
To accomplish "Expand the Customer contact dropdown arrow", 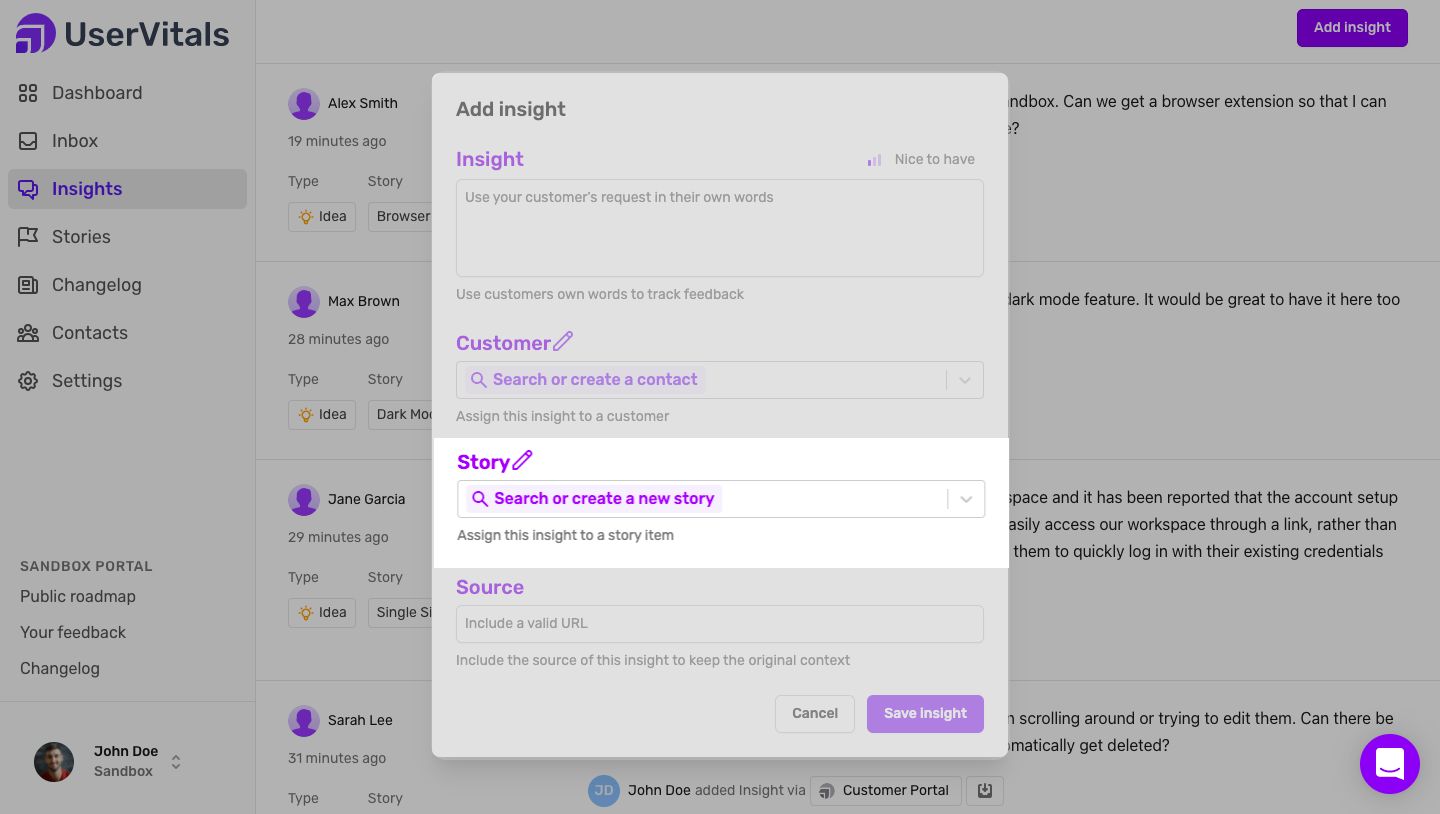I will (965, 380).
